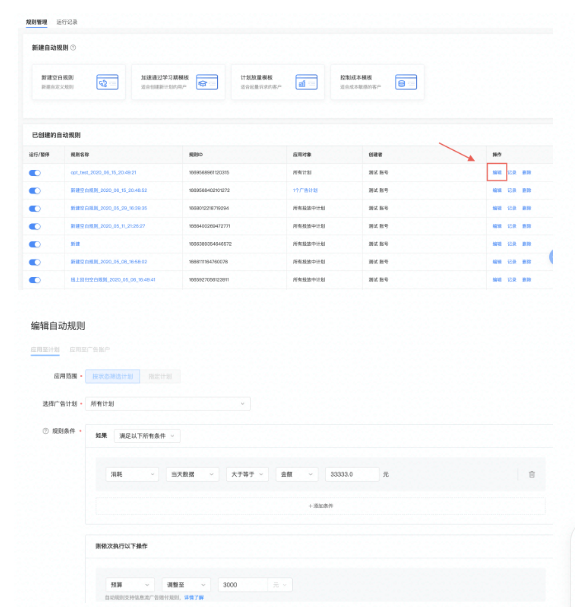Delete the 消耗 condition with trash icon
The height and width of the screenshot is (613, 584).
click(x=532, y=474)
